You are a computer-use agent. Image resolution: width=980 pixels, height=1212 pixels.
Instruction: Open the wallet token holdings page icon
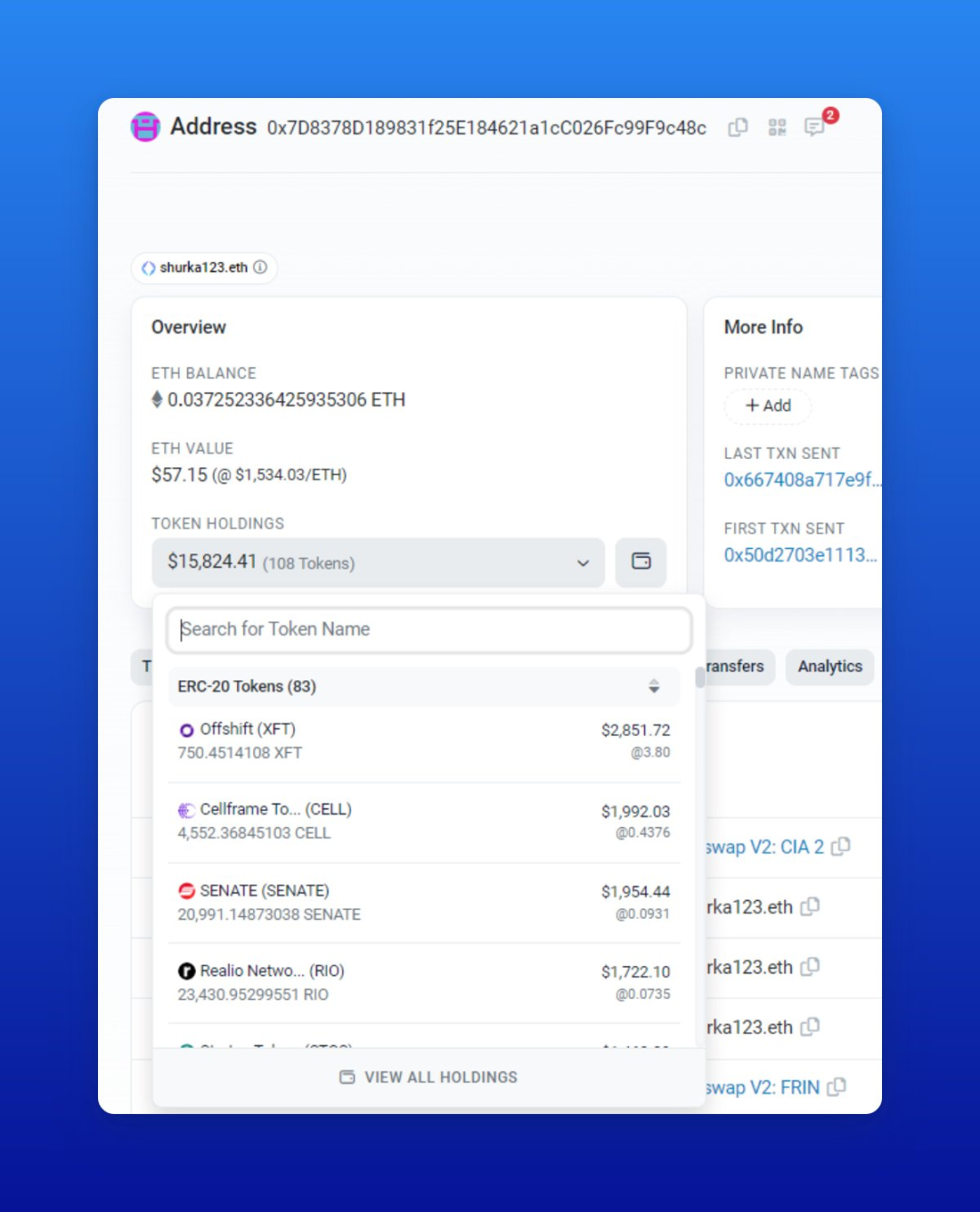[x=641, y=562]
